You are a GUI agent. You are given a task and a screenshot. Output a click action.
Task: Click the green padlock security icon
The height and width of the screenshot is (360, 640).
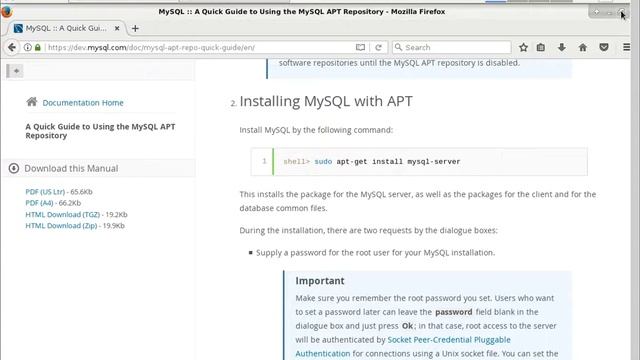tap(38, 47)
